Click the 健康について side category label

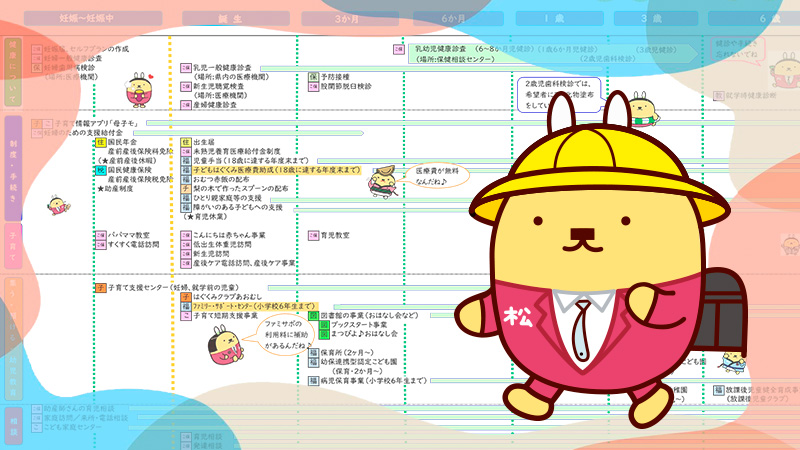pos(13,71)
